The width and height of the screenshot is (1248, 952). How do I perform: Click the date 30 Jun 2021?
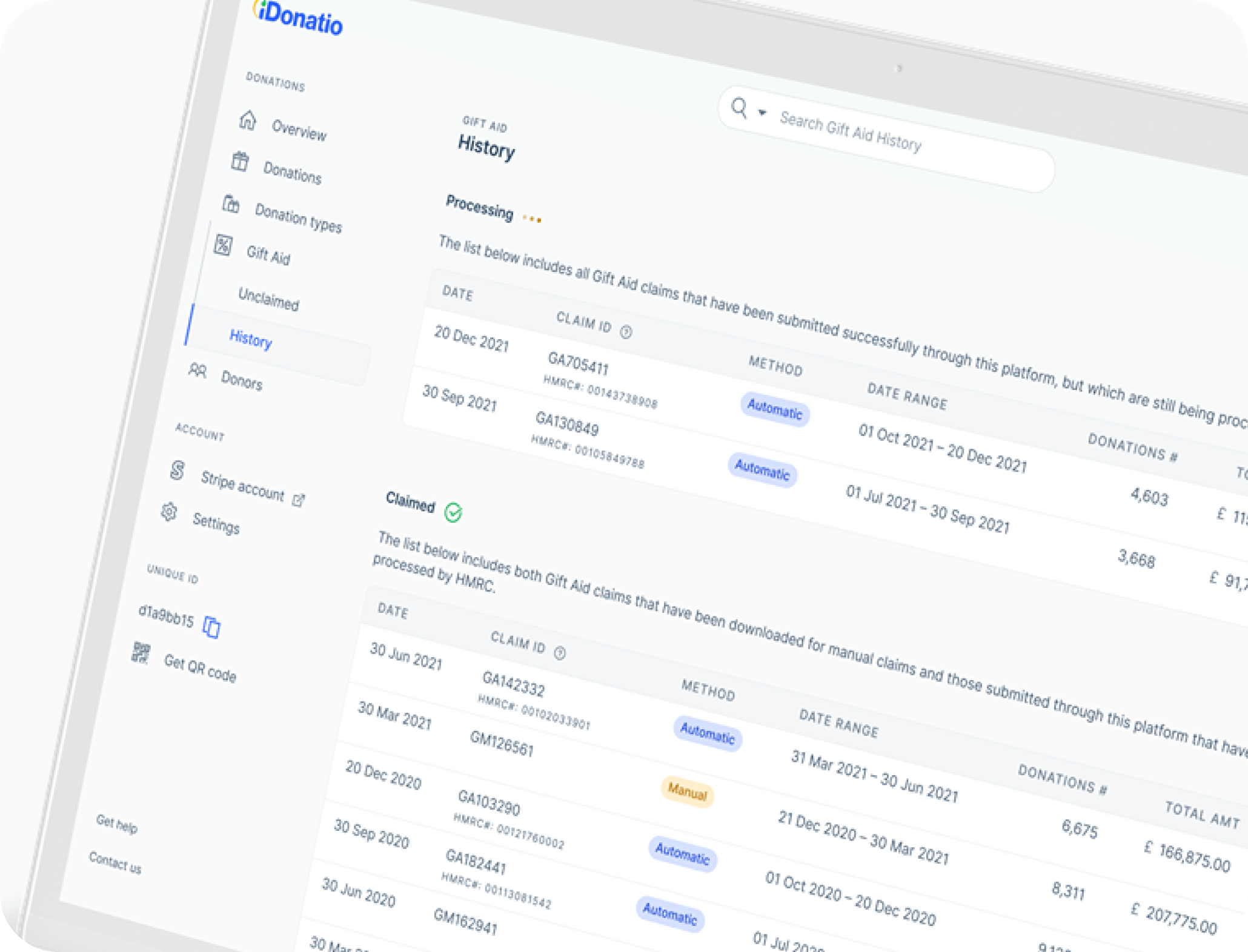(406, 657)
